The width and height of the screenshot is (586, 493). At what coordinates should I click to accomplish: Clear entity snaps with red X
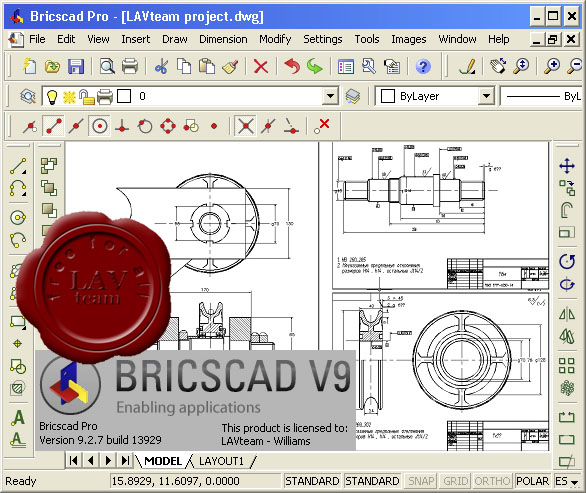(322, 126)
